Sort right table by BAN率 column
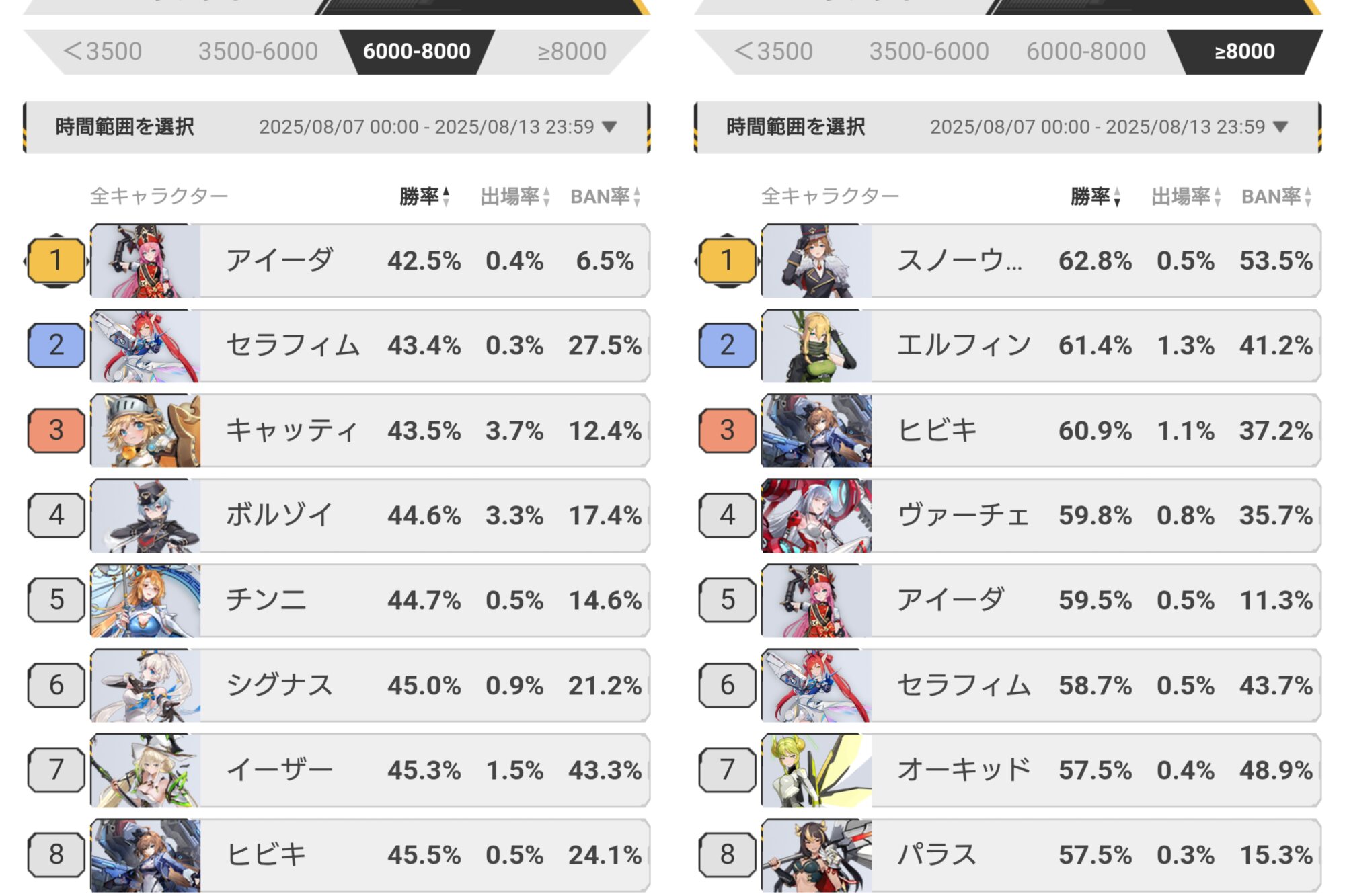The height and width of the screenshot is (896, 1345). [x=1276, y=196]
